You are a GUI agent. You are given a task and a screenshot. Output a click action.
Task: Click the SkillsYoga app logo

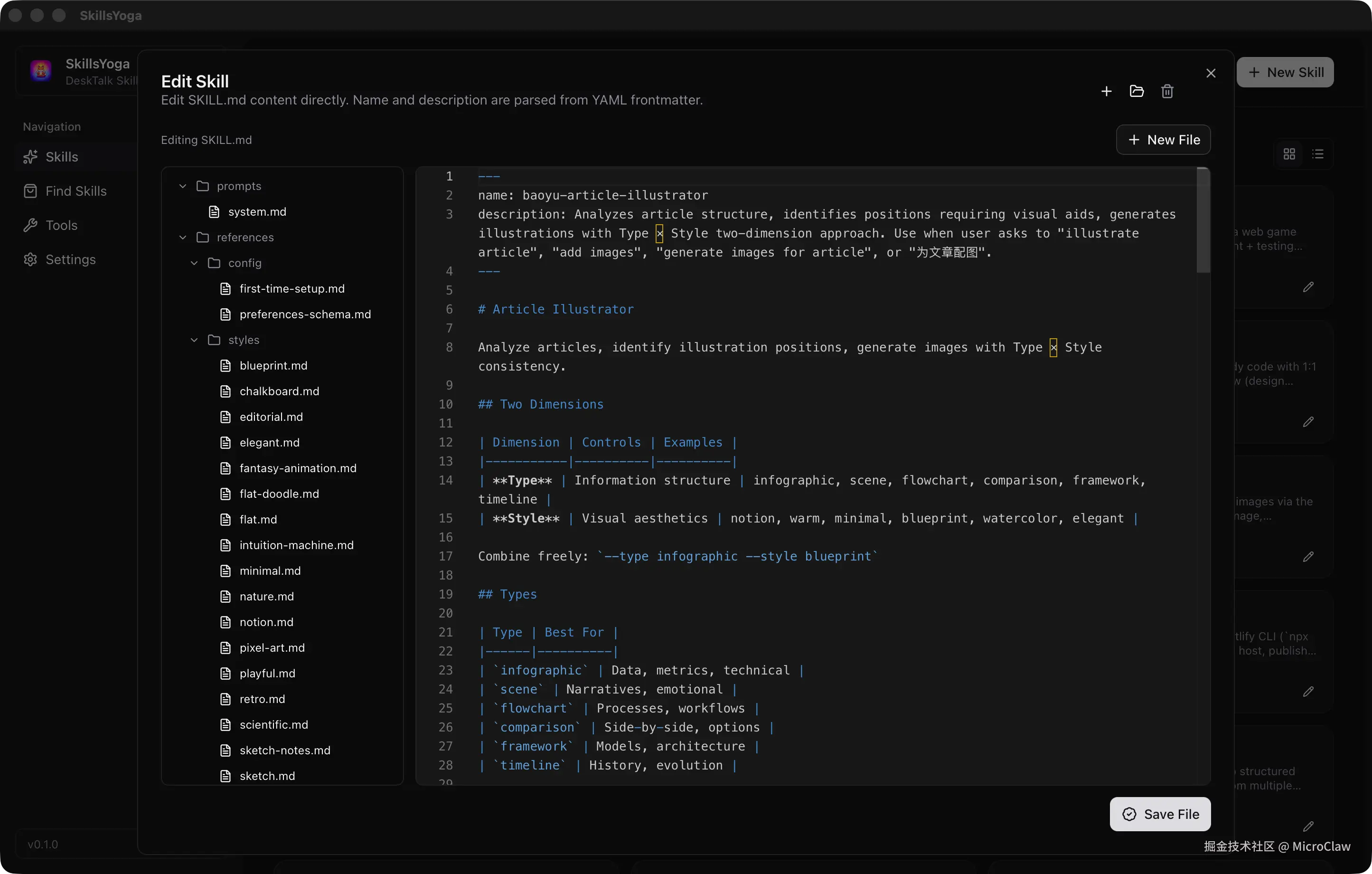(41, 71)
